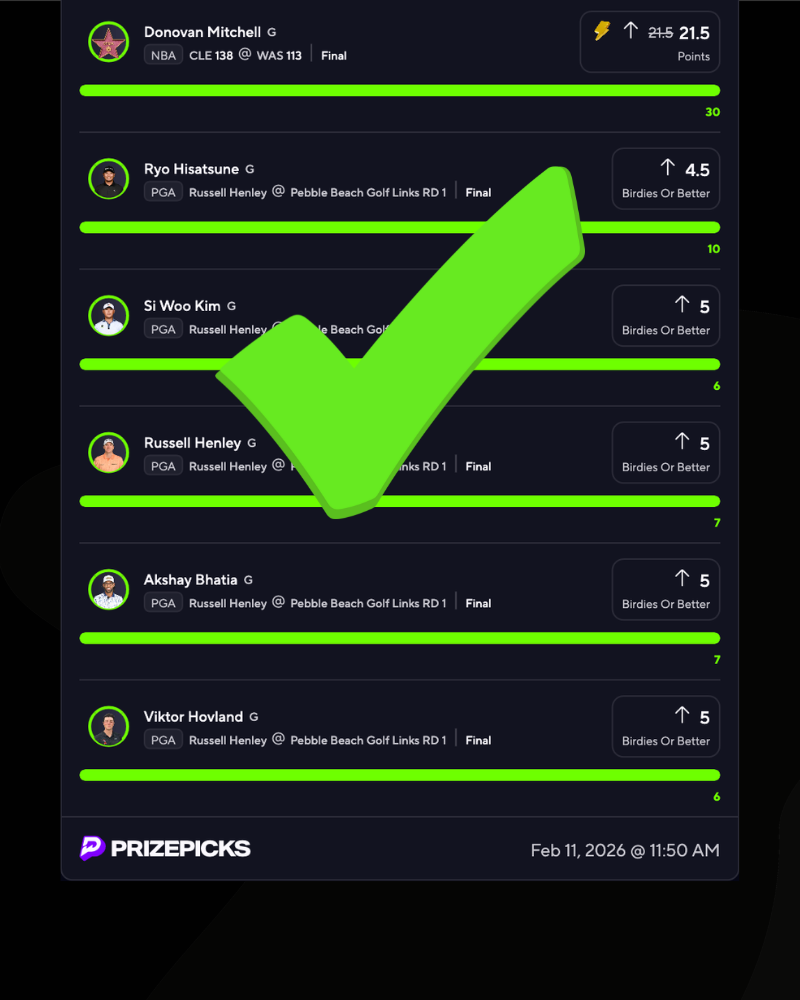
Task: Open the Donovan Mitchell player name
Action: pos(202,32)
